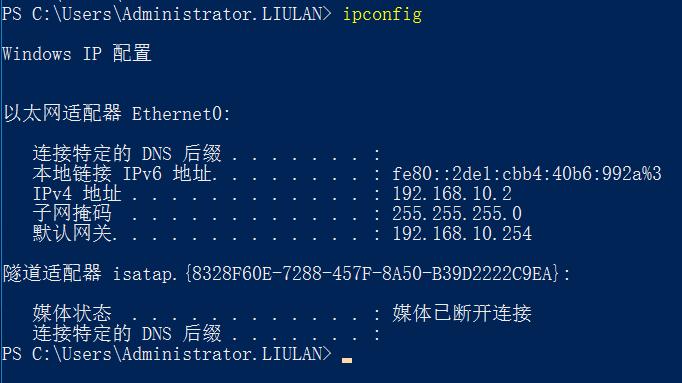Viewport: 682px width, 383px height.
Task: Click the IPv4 地址 label
Action: click(x=77, y=193)
